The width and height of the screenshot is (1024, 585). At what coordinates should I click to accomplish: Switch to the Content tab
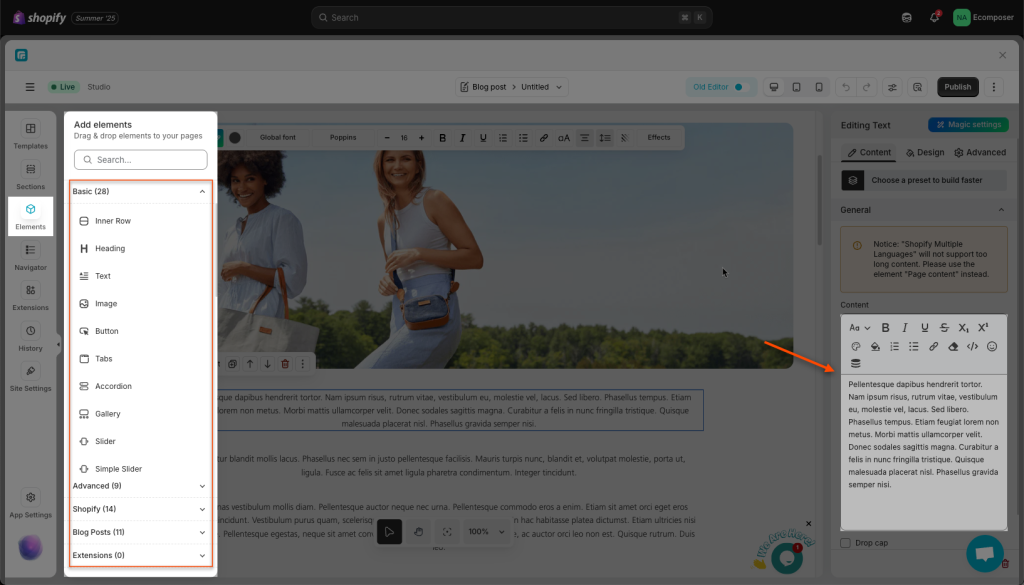click(869, 152)
